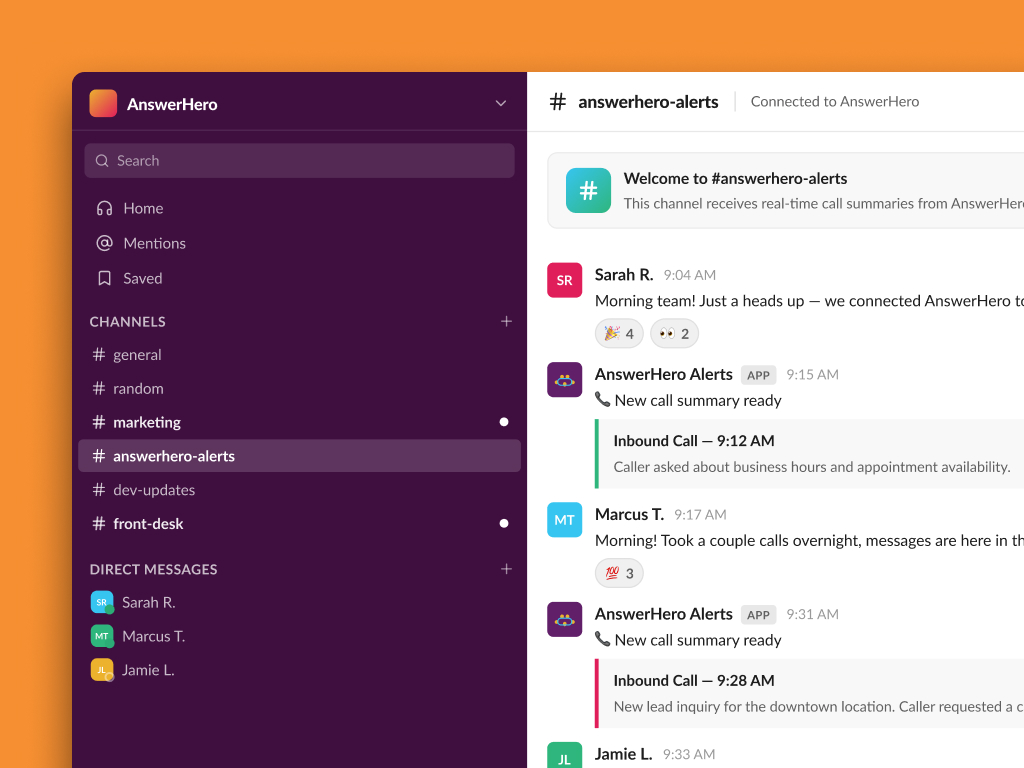Toggle the eyes reaction with 2

pos(674,334)
